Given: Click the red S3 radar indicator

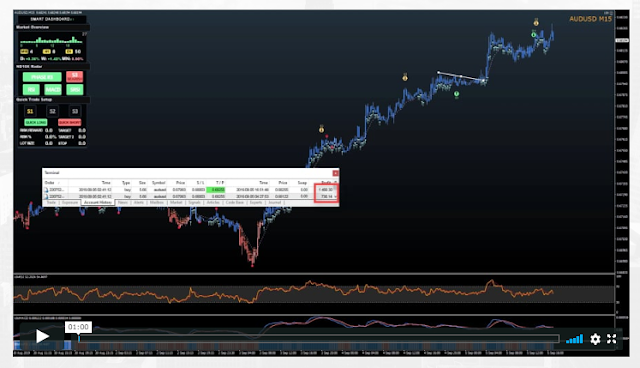Looking at the screenshot, I should click(x=75, y=76).
